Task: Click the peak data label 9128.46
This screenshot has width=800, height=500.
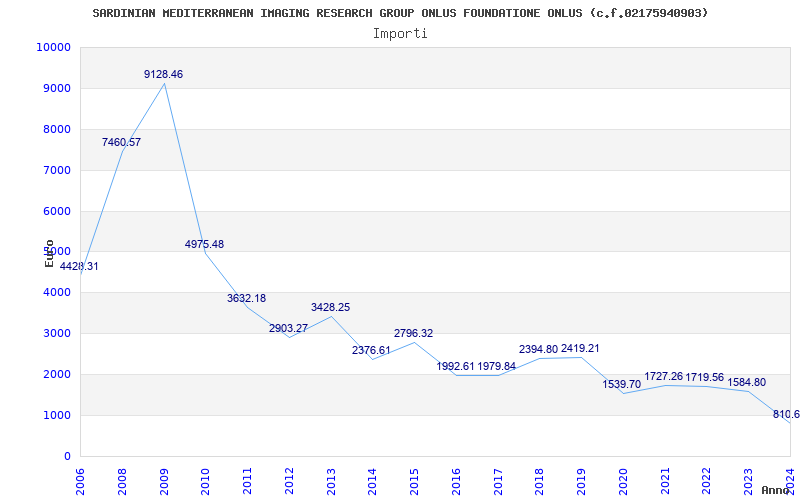Action: pos(163,74)
